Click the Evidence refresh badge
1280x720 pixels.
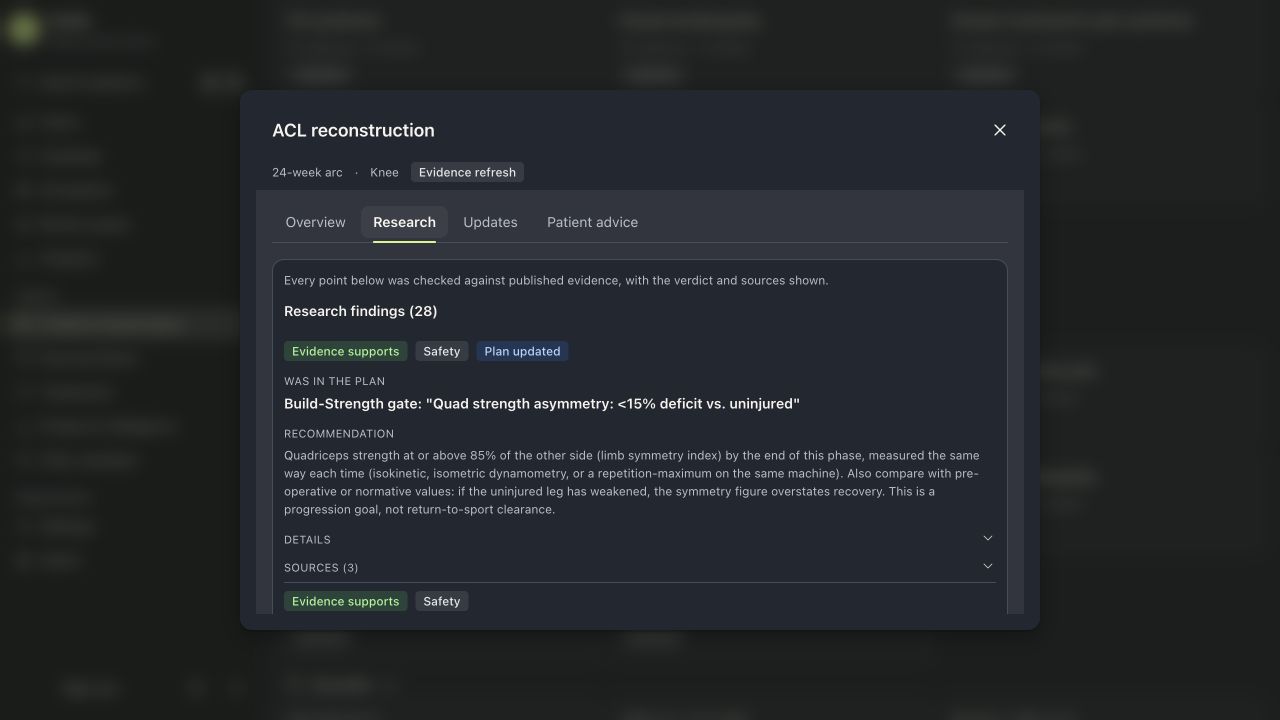467,172
